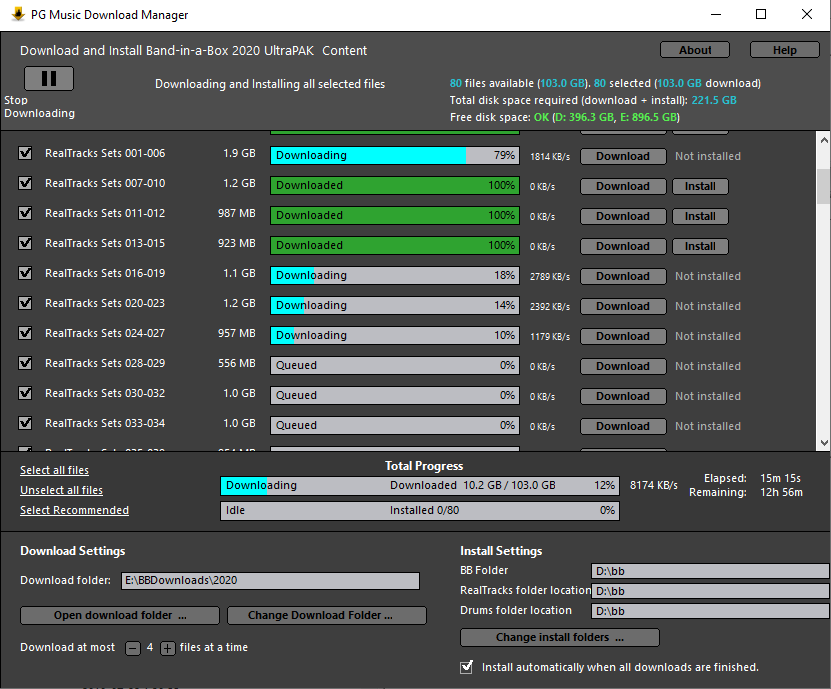831x689 pixels.
Task: Click the Select all files link
Action: [55, 470]
